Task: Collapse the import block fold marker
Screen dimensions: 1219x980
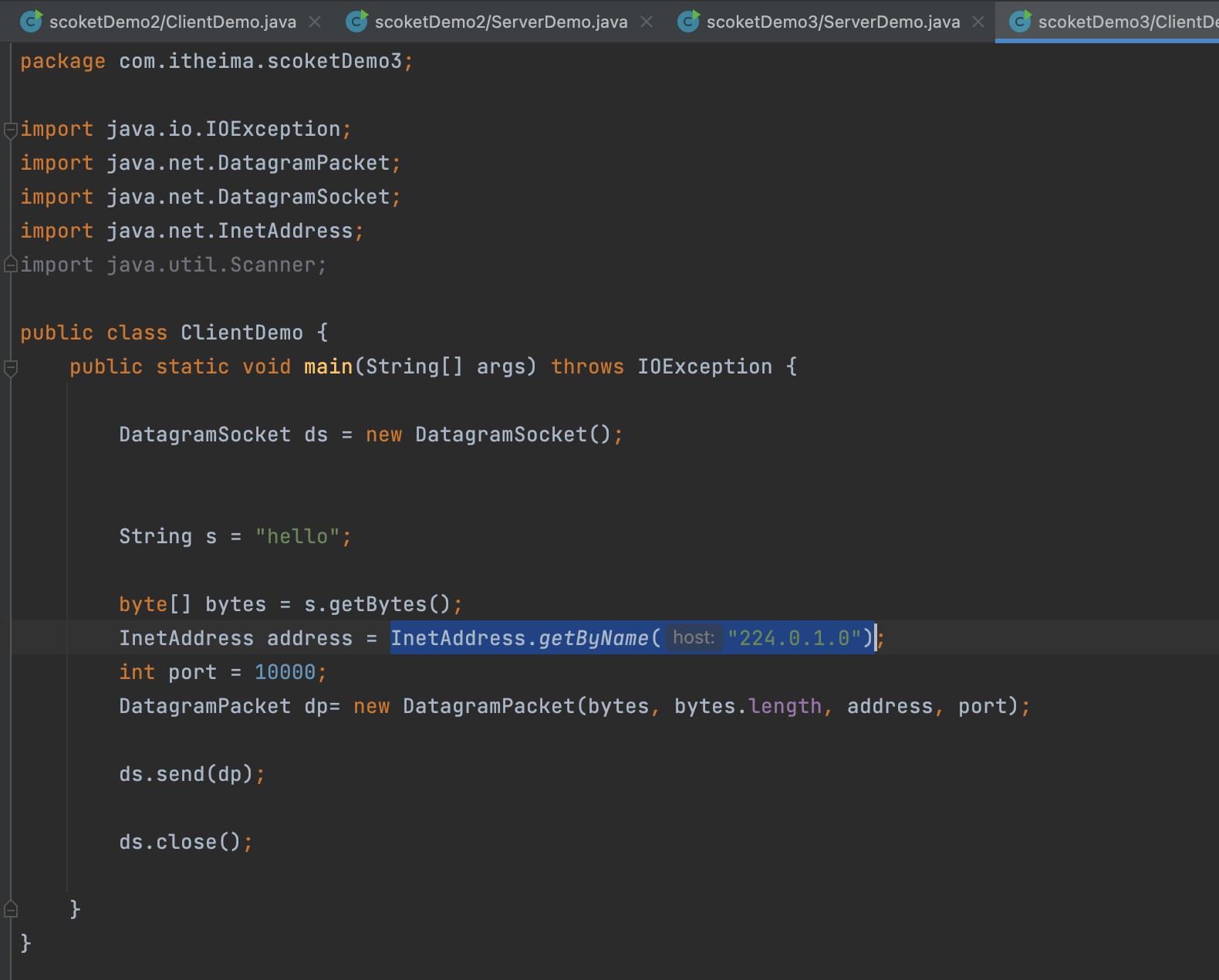Action: [x=11, y=130]
